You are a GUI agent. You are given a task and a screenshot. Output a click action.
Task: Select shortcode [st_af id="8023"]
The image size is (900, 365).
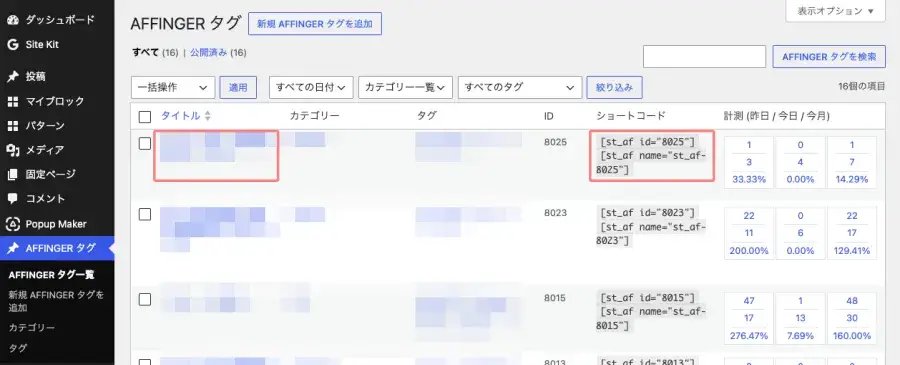click(647, 213)
